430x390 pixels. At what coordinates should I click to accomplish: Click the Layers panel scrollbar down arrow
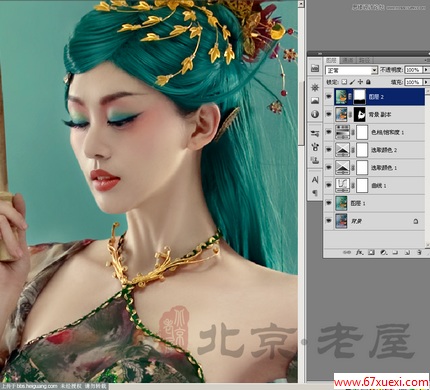(427, 244)
